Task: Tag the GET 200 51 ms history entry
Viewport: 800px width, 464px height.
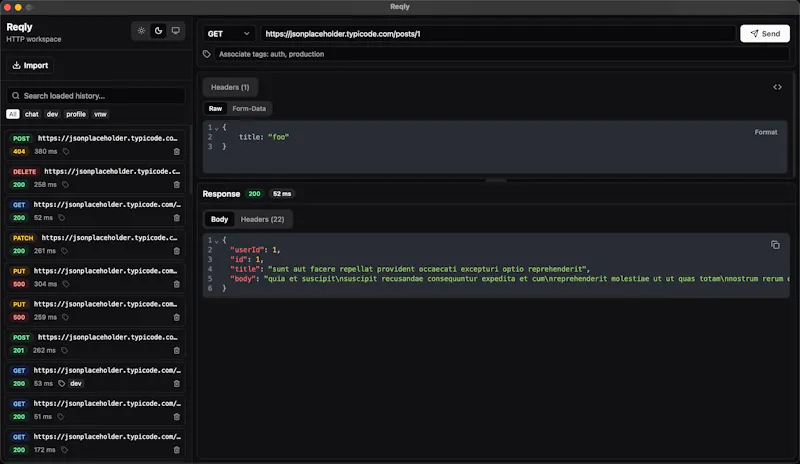Action: (60, 417)
